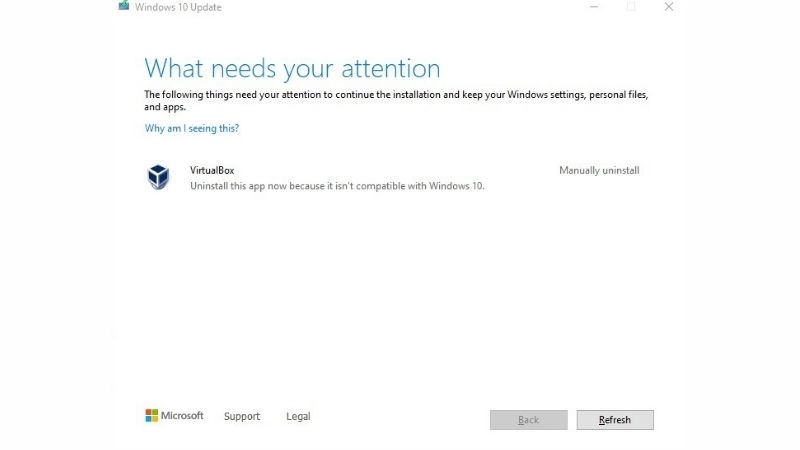Open the Support link
This screenshot has height=450, width=800.
pyautogui.click(x=242, y=416)
